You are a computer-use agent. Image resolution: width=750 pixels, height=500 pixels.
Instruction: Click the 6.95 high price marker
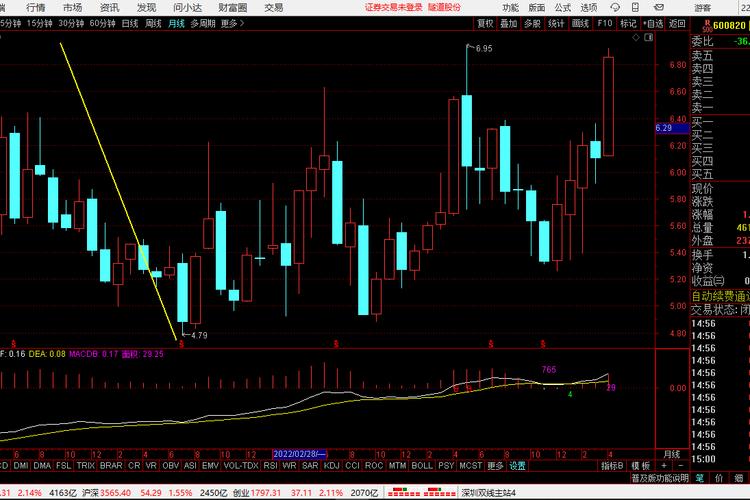(484, 49)
